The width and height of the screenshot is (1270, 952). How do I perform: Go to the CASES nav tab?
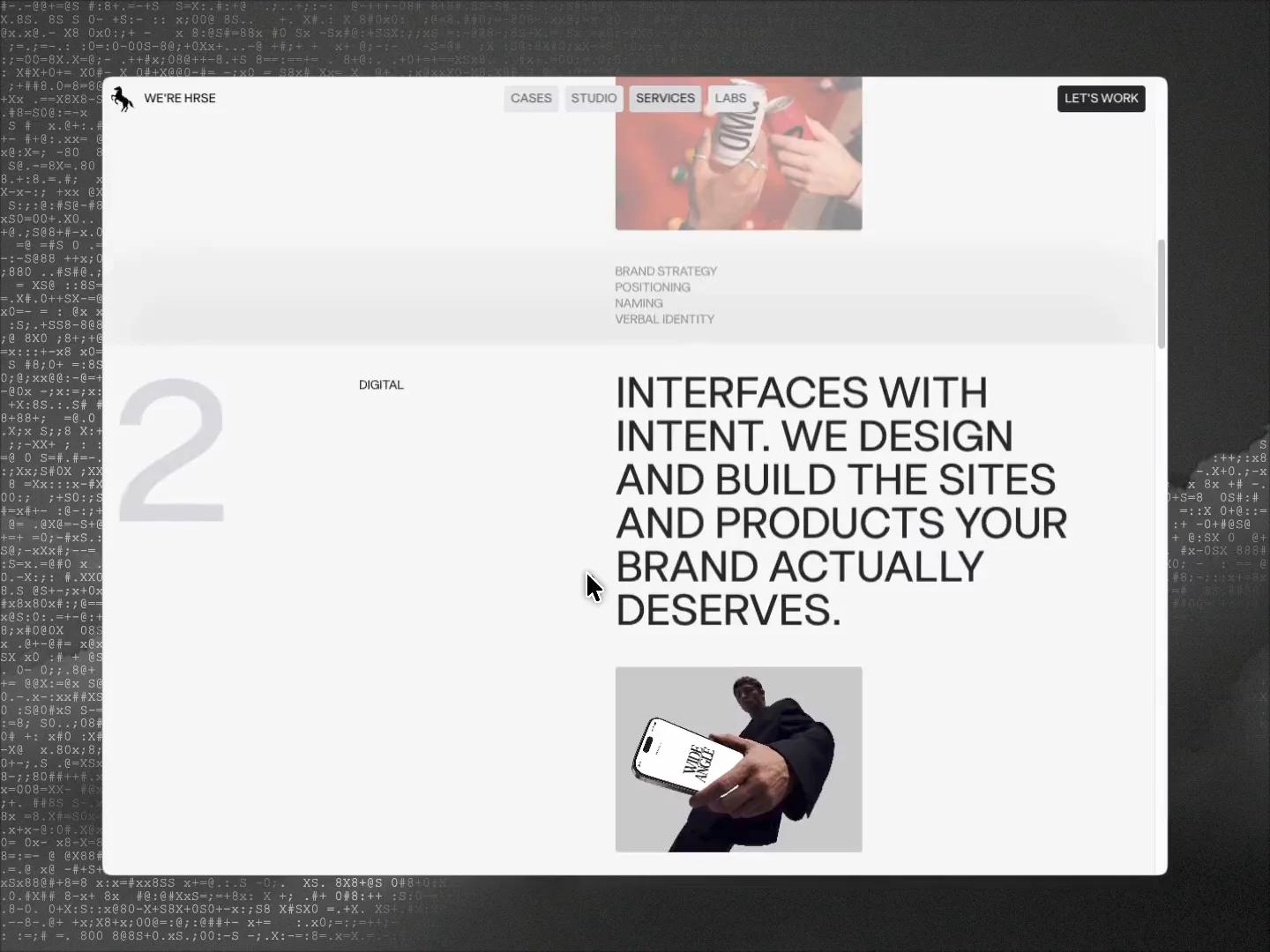point(531,99)
